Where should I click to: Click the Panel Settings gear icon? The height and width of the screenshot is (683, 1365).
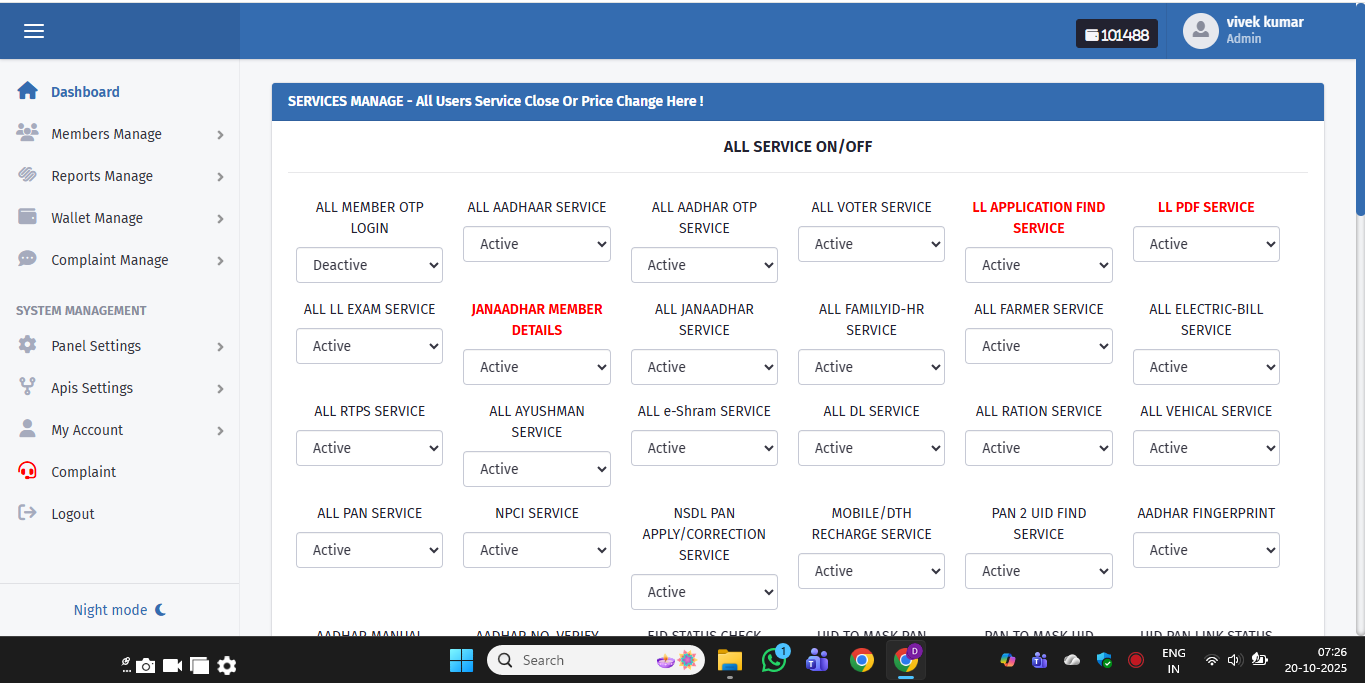click(x=28, y=345)
